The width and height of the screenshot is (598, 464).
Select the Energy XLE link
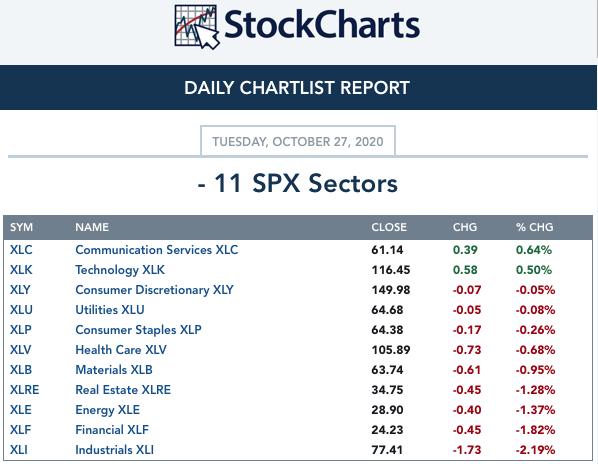(107, 410)
